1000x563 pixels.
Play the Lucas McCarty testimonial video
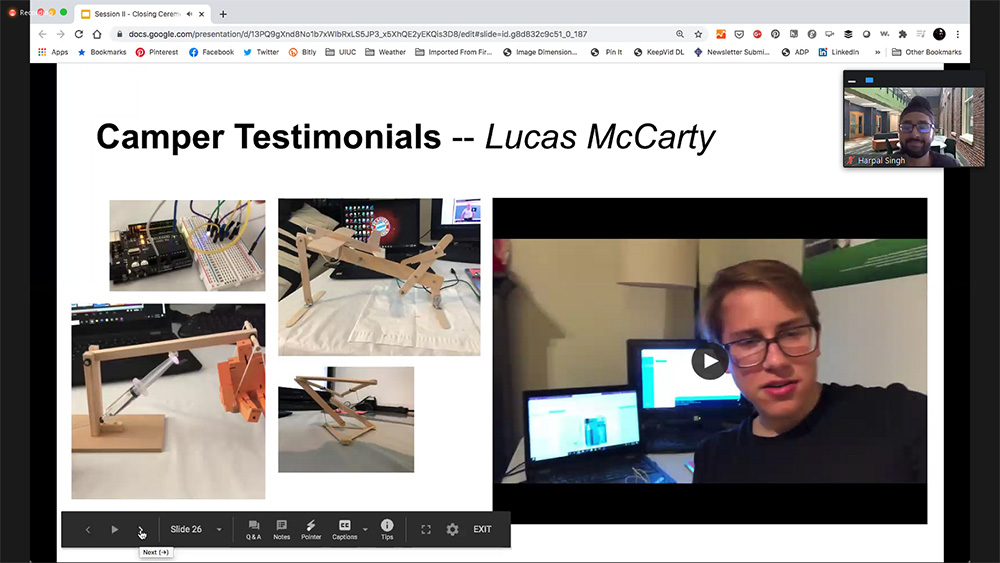pos(709,361)
